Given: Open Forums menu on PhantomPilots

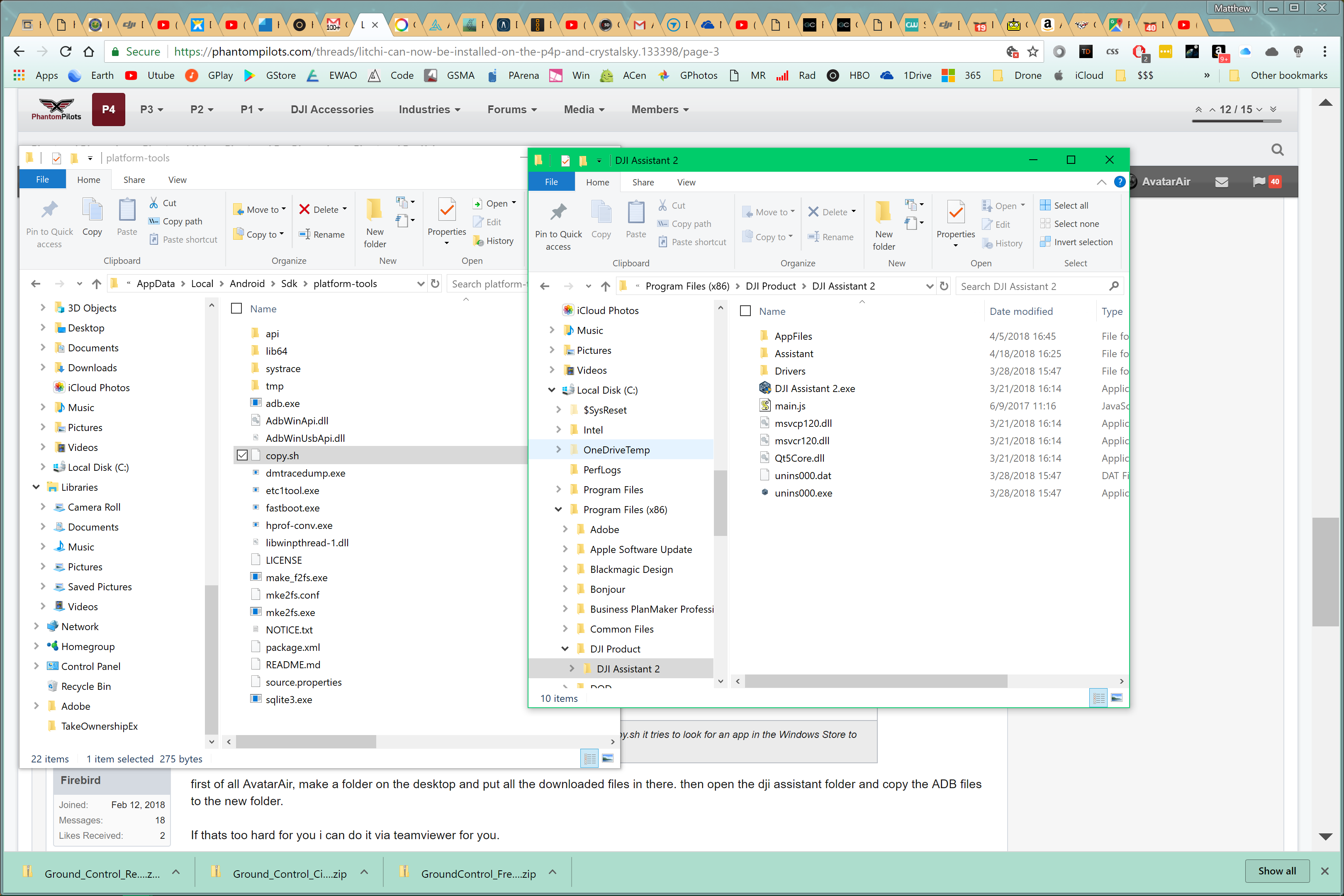Looking at the screenshot, I should click(511, 109).
